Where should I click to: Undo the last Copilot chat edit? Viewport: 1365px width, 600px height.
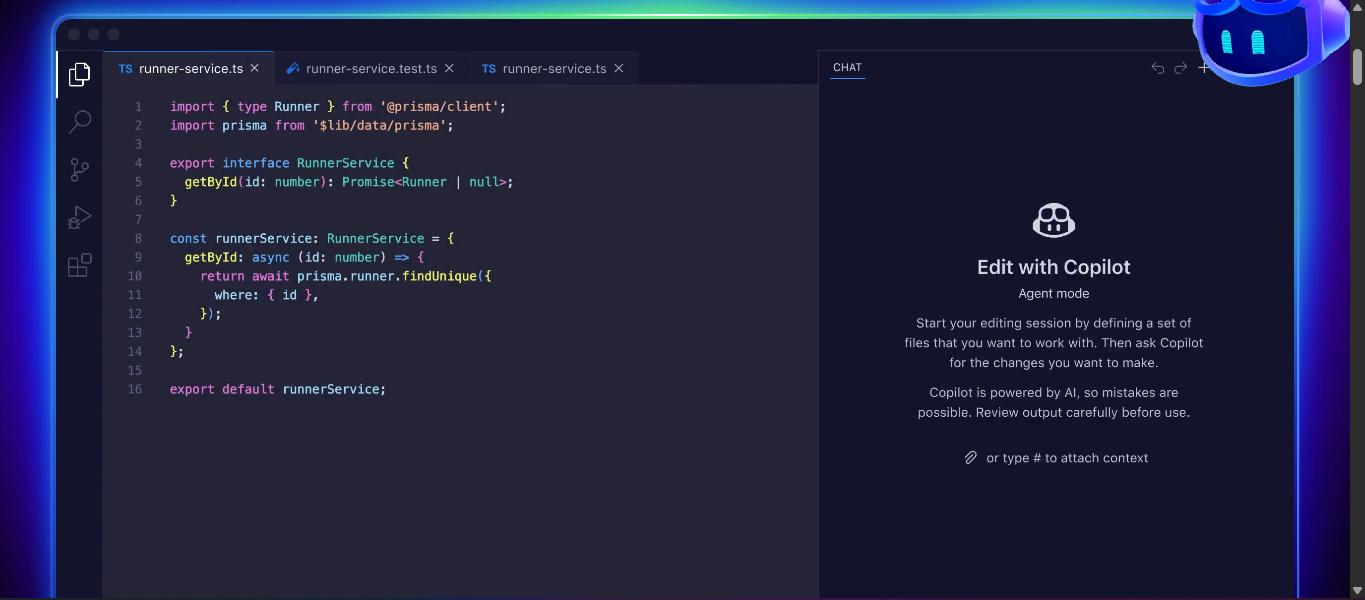coord(1158,68)
